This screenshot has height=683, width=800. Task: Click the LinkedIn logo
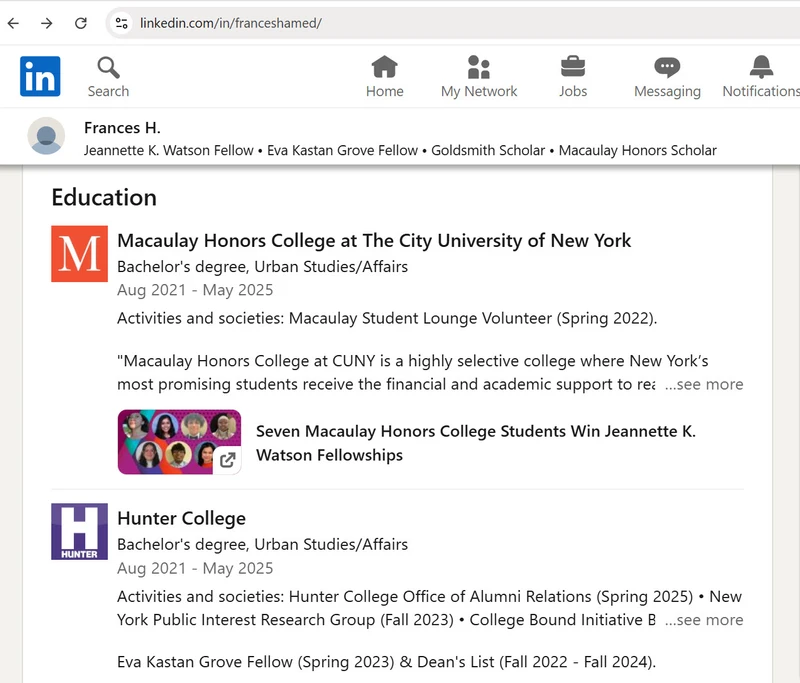point(40,75)
